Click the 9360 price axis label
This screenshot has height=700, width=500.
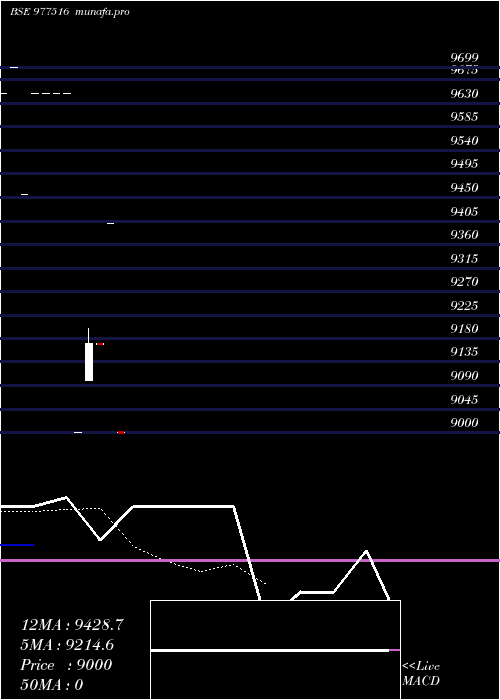point(464,235)
